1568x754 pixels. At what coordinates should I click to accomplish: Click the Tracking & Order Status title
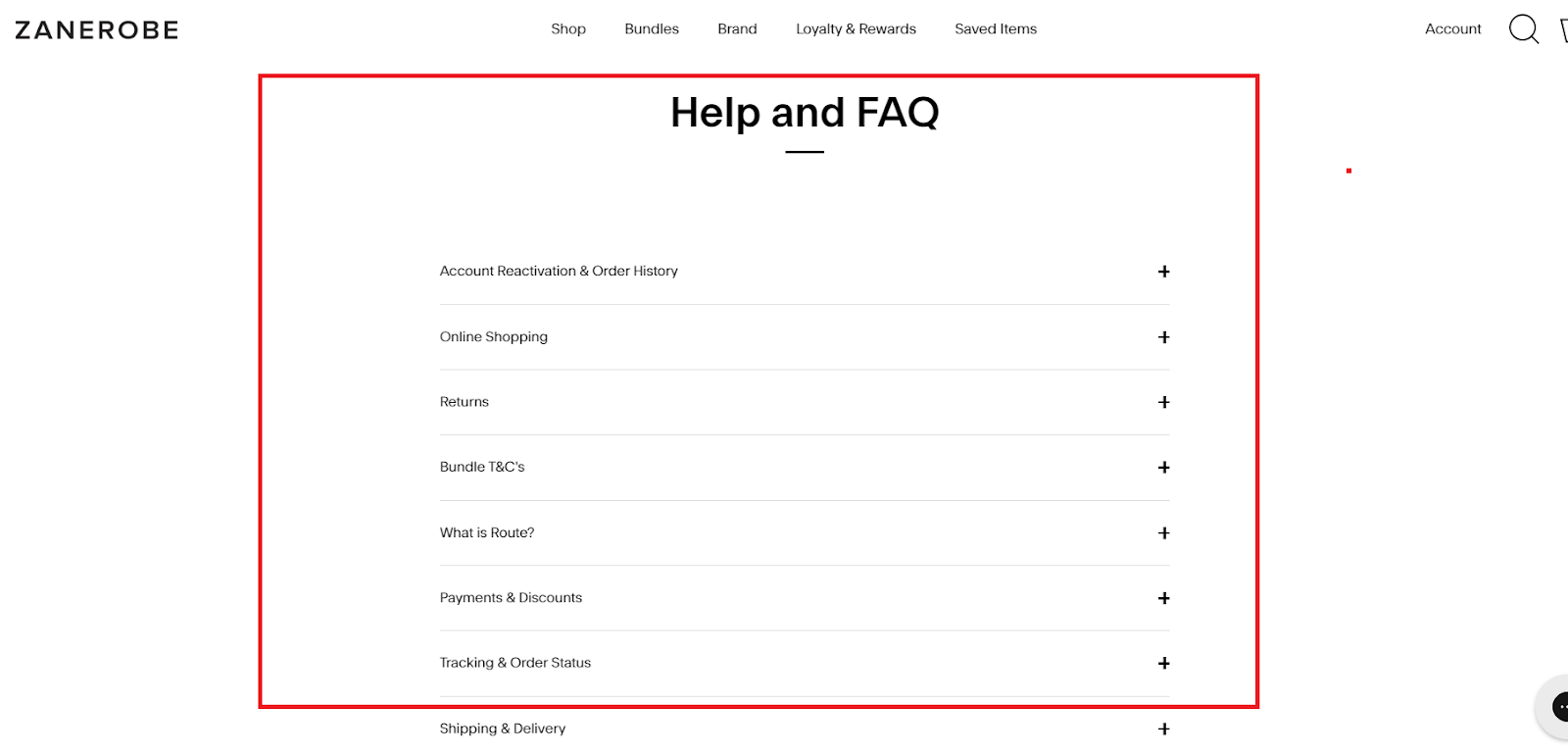pos(515,663)
